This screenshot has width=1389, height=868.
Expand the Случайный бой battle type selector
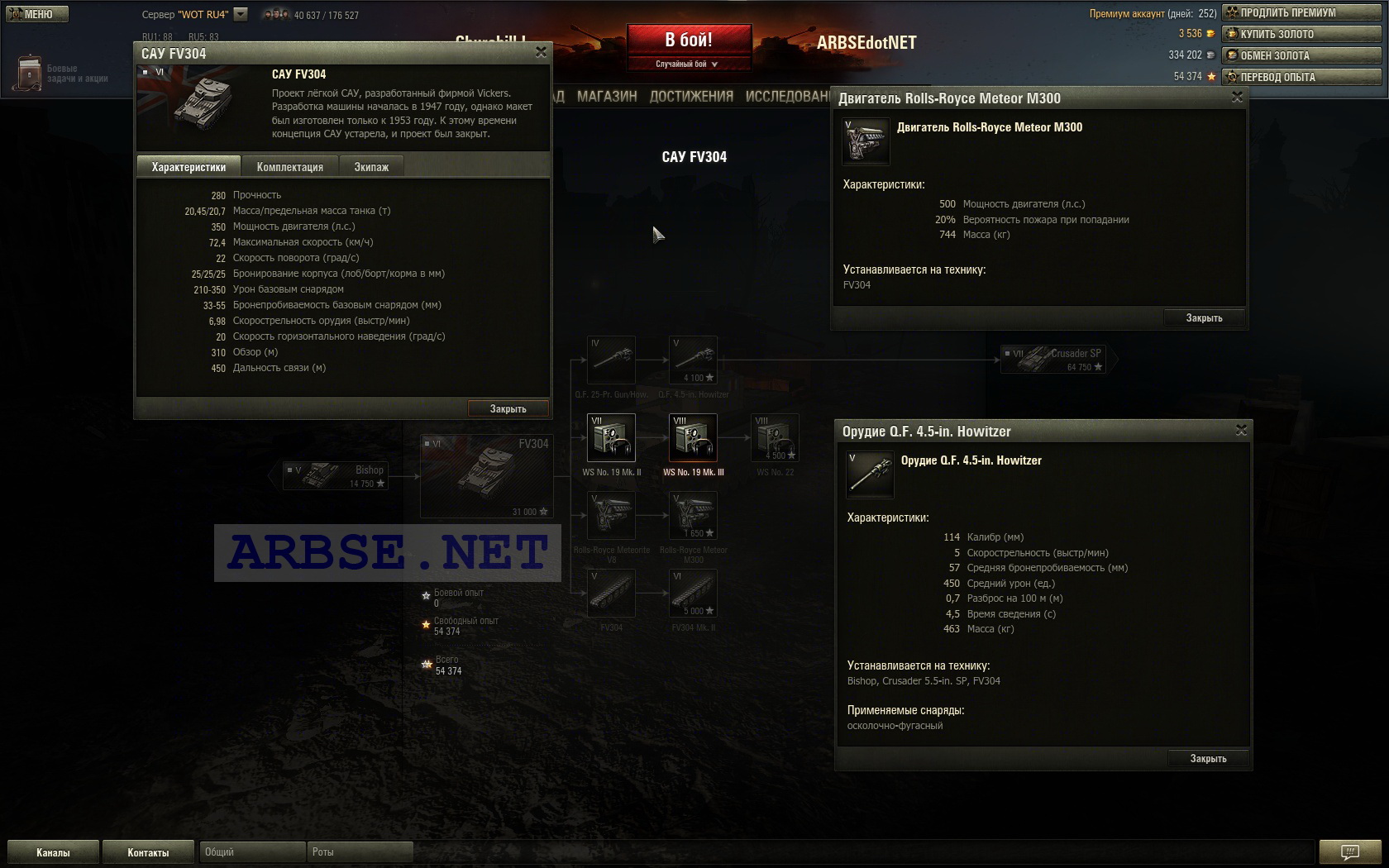[x=689, y=64]
